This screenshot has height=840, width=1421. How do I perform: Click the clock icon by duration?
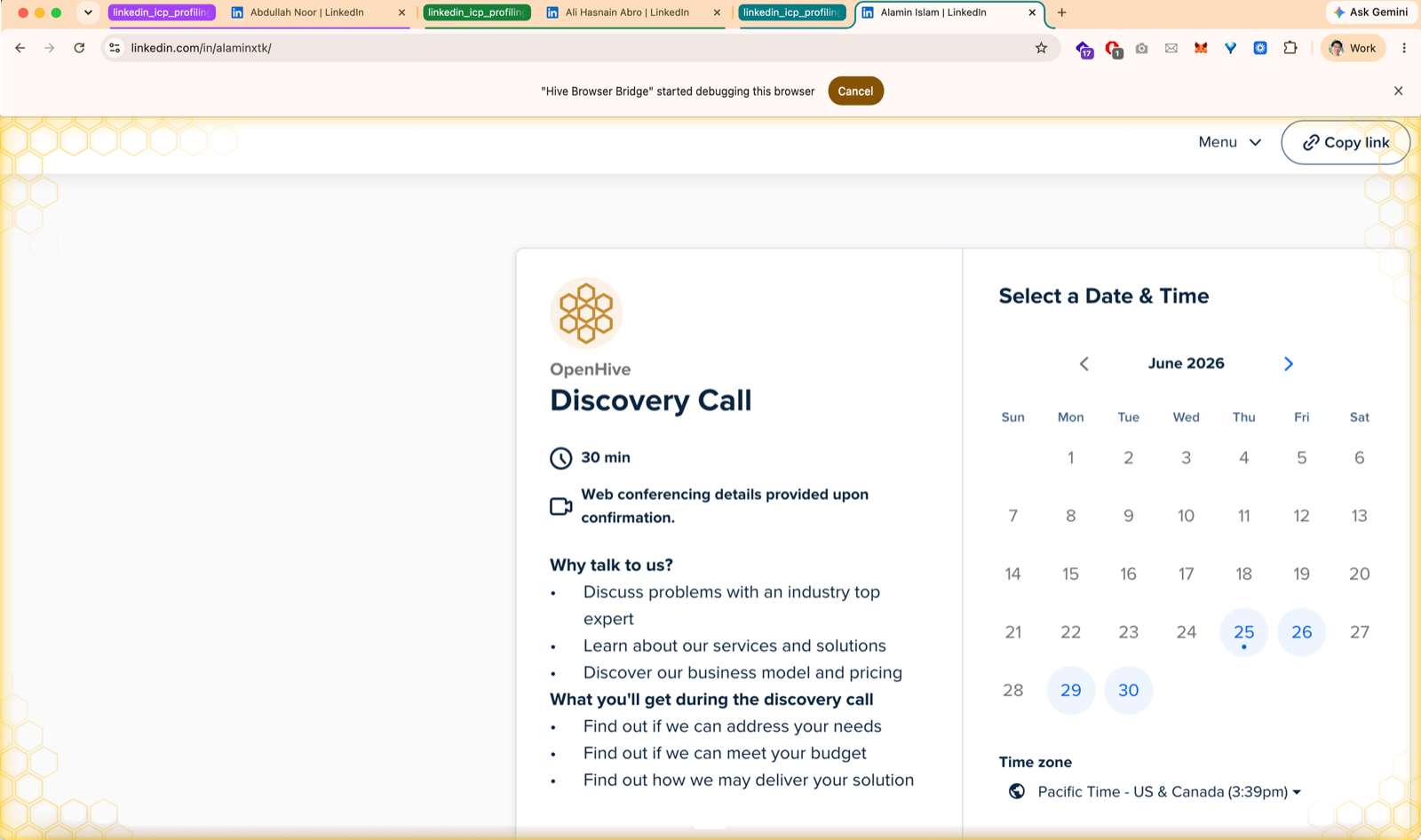[561, 458]
